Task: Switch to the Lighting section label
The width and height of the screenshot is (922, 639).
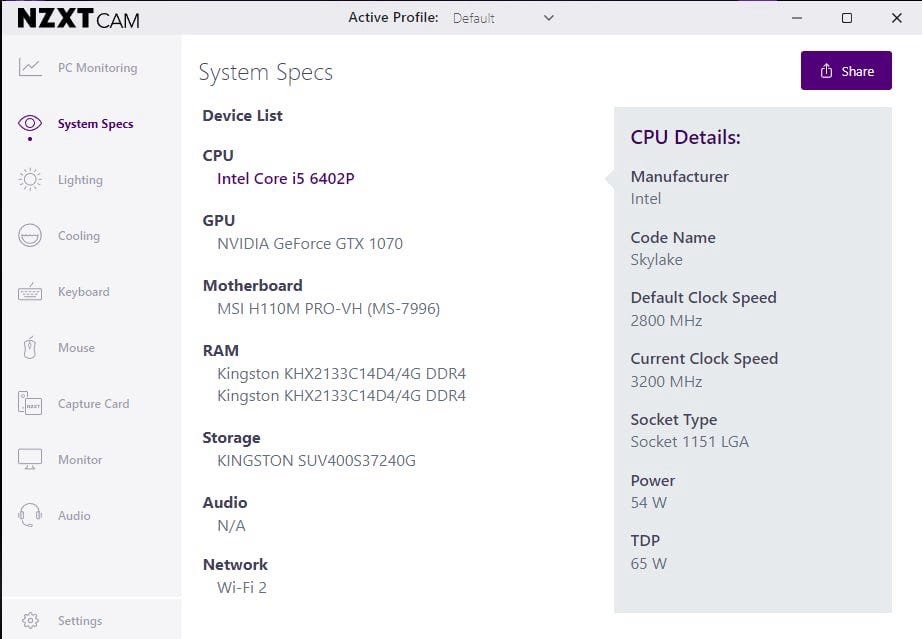Action: coord(80,180)
